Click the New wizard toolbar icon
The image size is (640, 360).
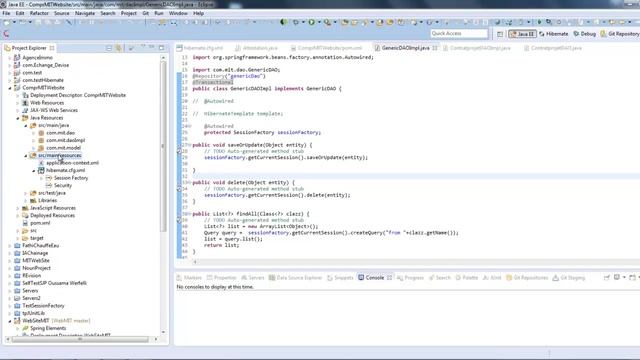point(7,22)
